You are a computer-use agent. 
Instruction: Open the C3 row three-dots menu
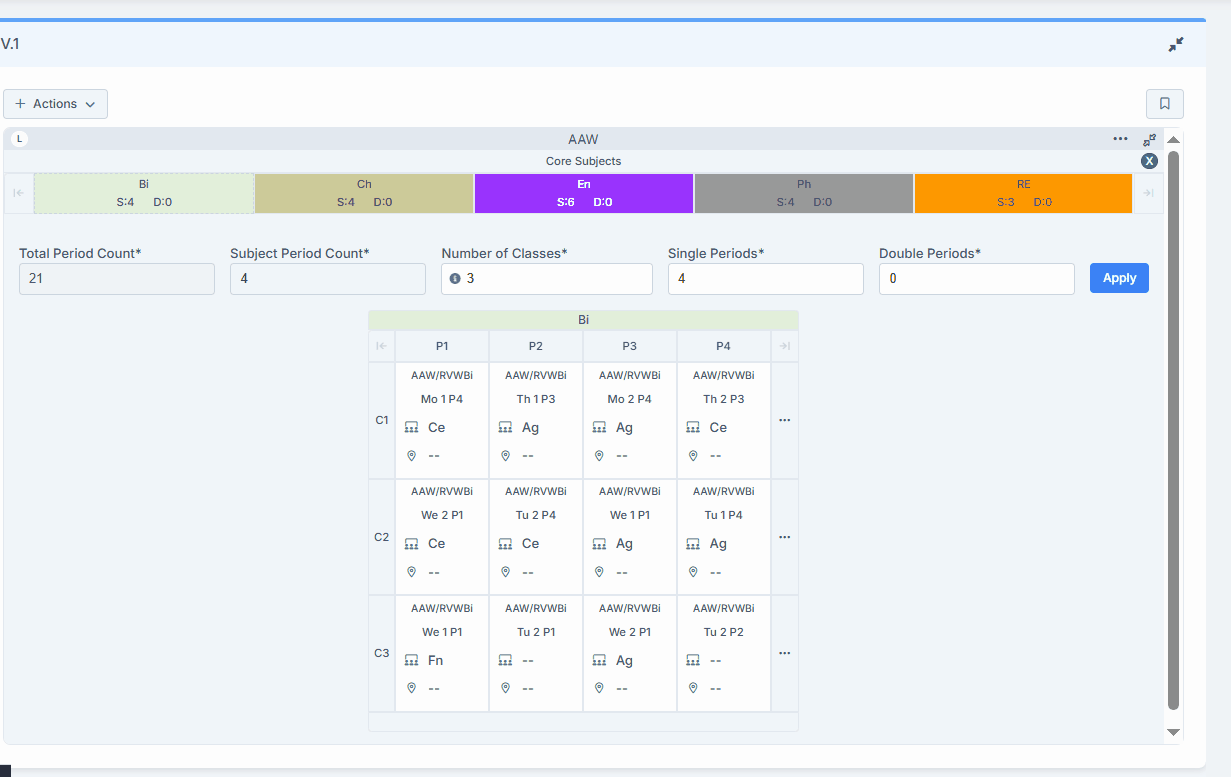pyautogui.click(x=784, y=653)
